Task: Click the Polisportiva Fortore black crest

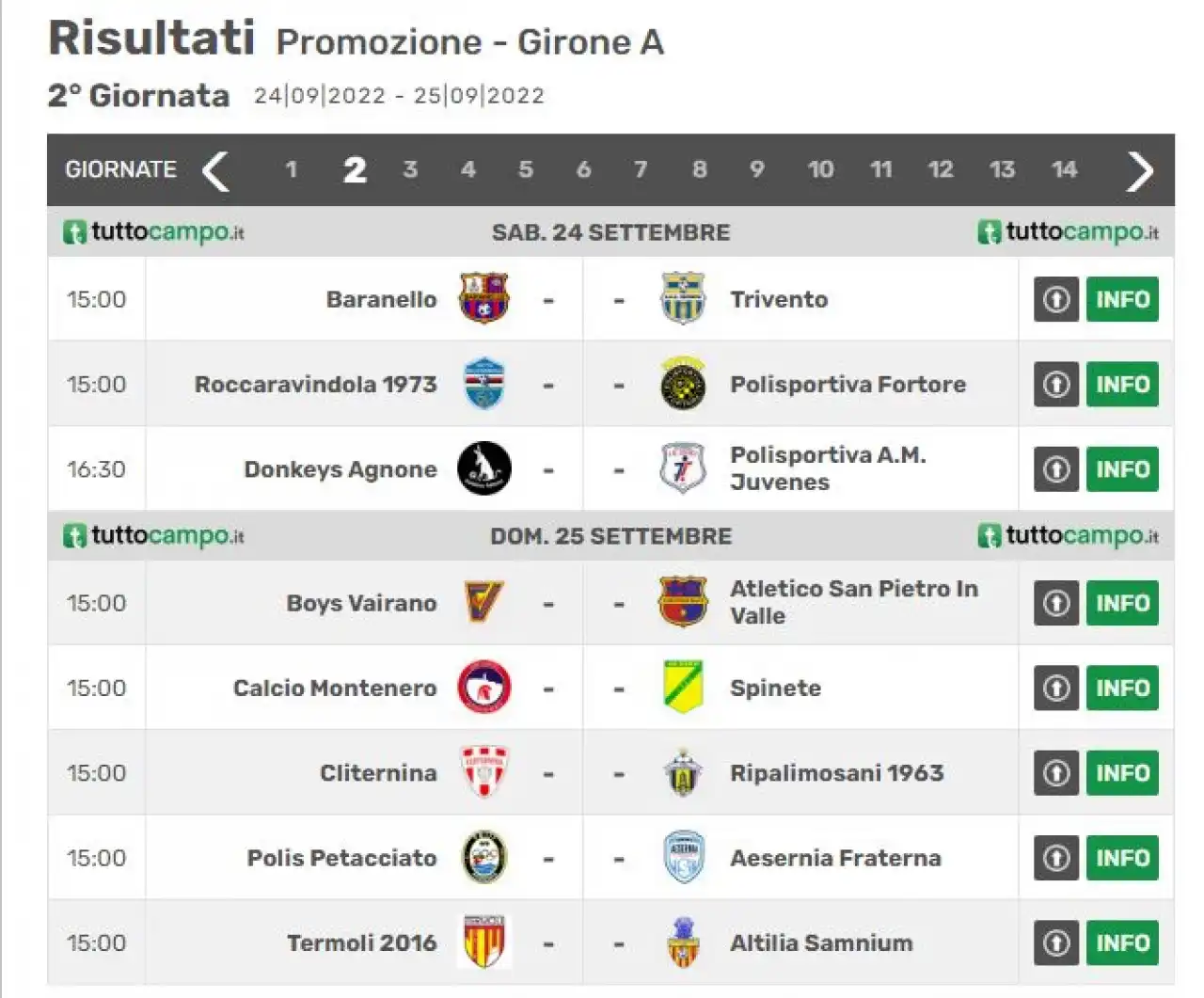Action: [x=683, y=384]
